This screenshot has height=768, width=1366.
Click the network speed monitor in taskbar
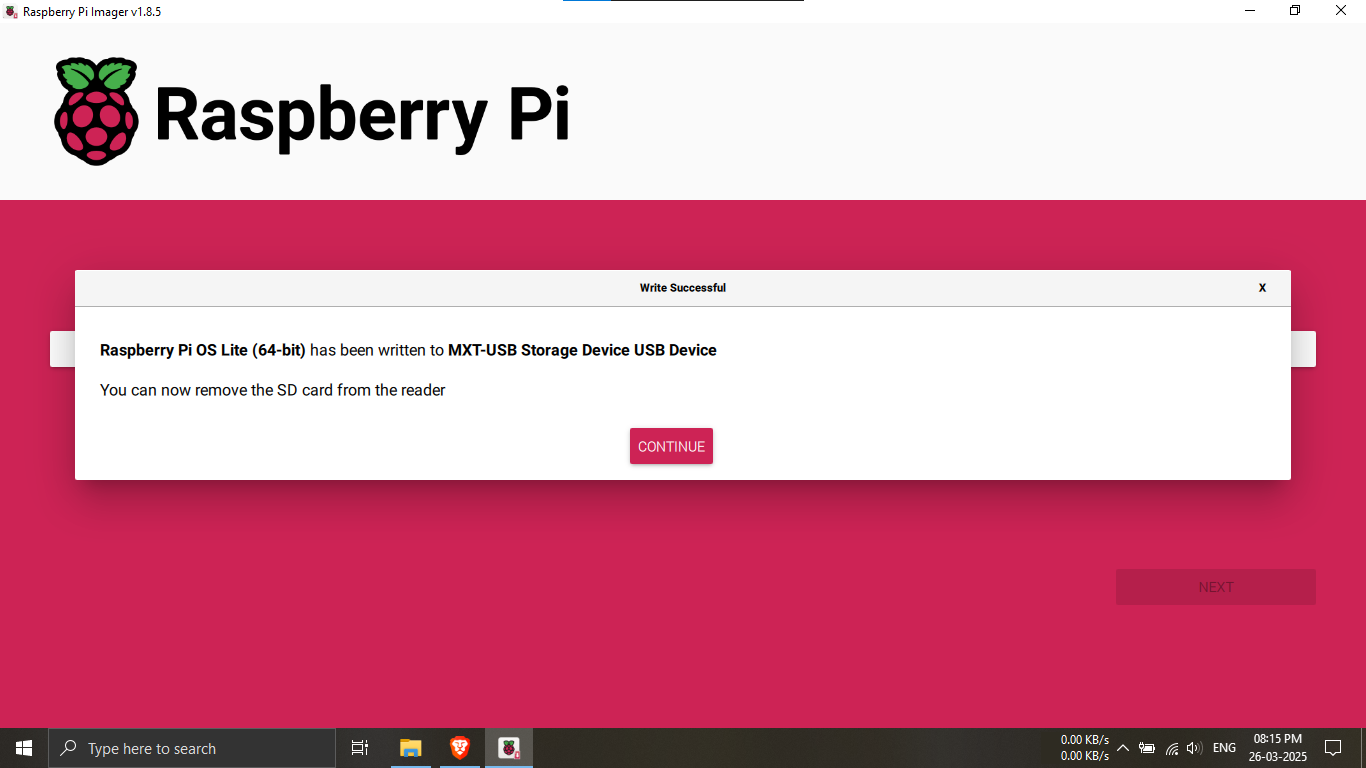pos(1084,748)
